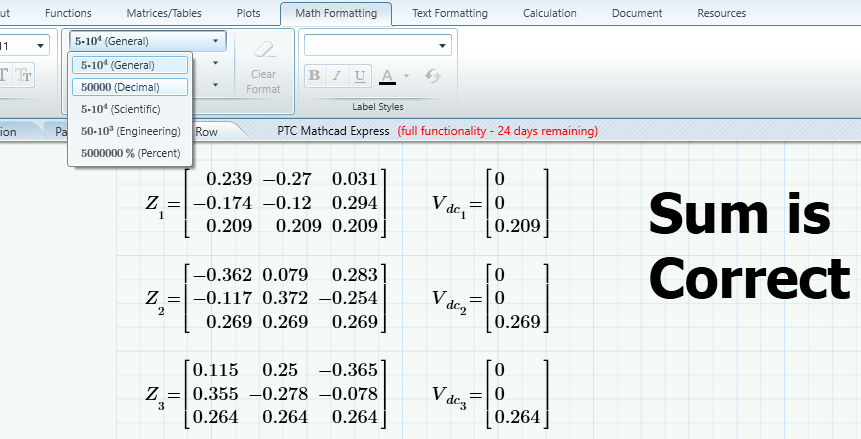
Task: Choose 5·10⁴ (Scientific) format option
Action: (130, 109)
